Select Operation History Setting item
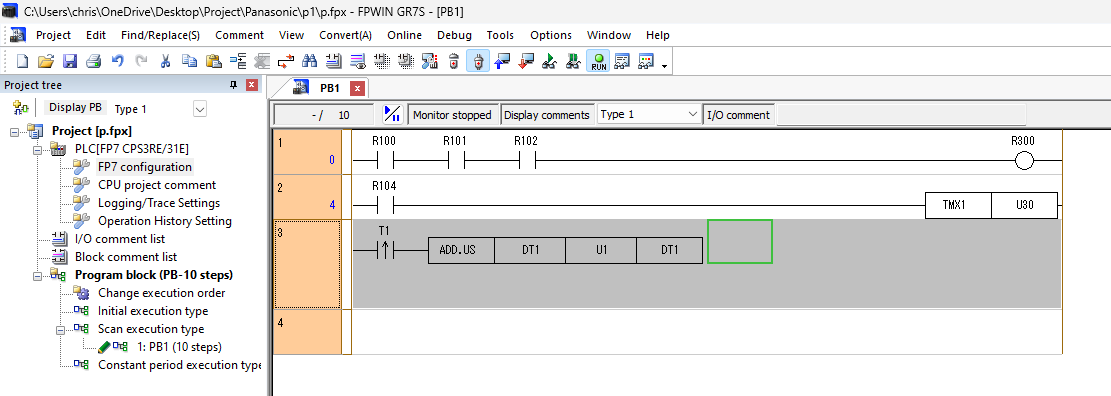Screen dimensions: 1111x396 coord(164,221)
